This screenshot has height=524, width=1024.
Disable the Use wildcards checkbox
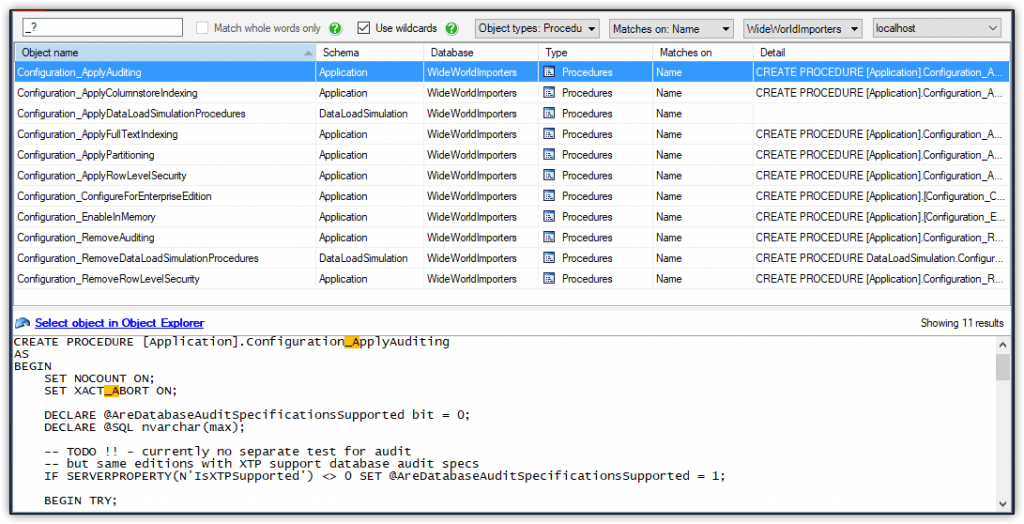click(x=364, y=29)
